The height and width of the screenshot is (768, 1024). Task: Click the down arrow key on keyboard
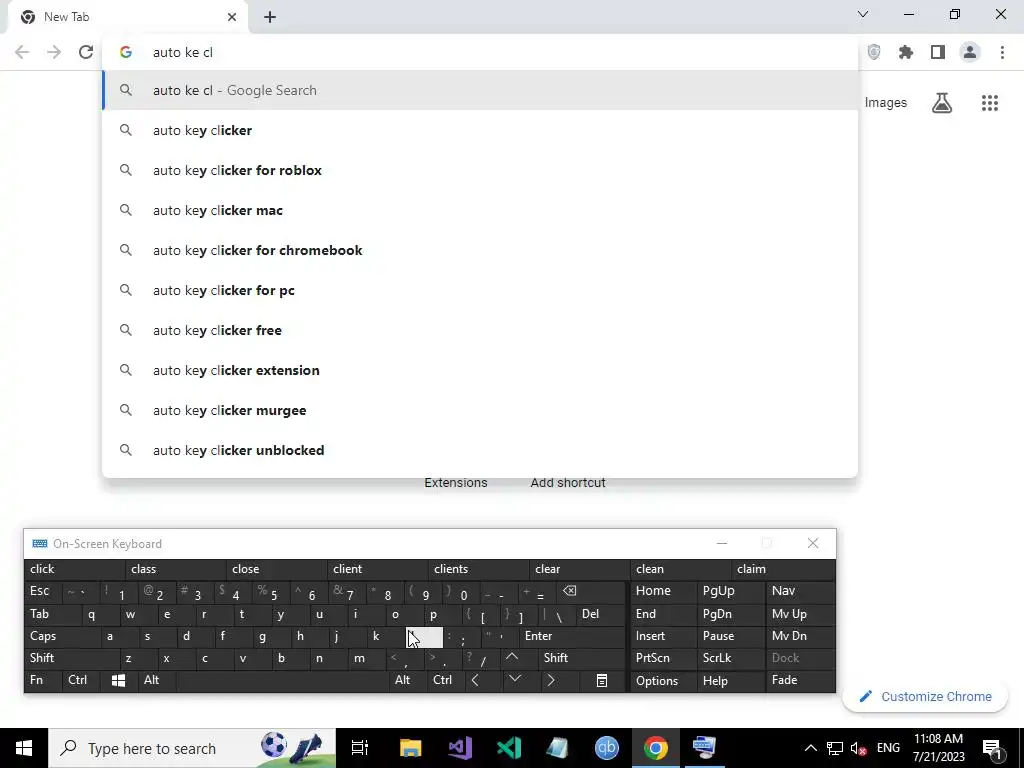pyautogui.click(x=515, y=680)
